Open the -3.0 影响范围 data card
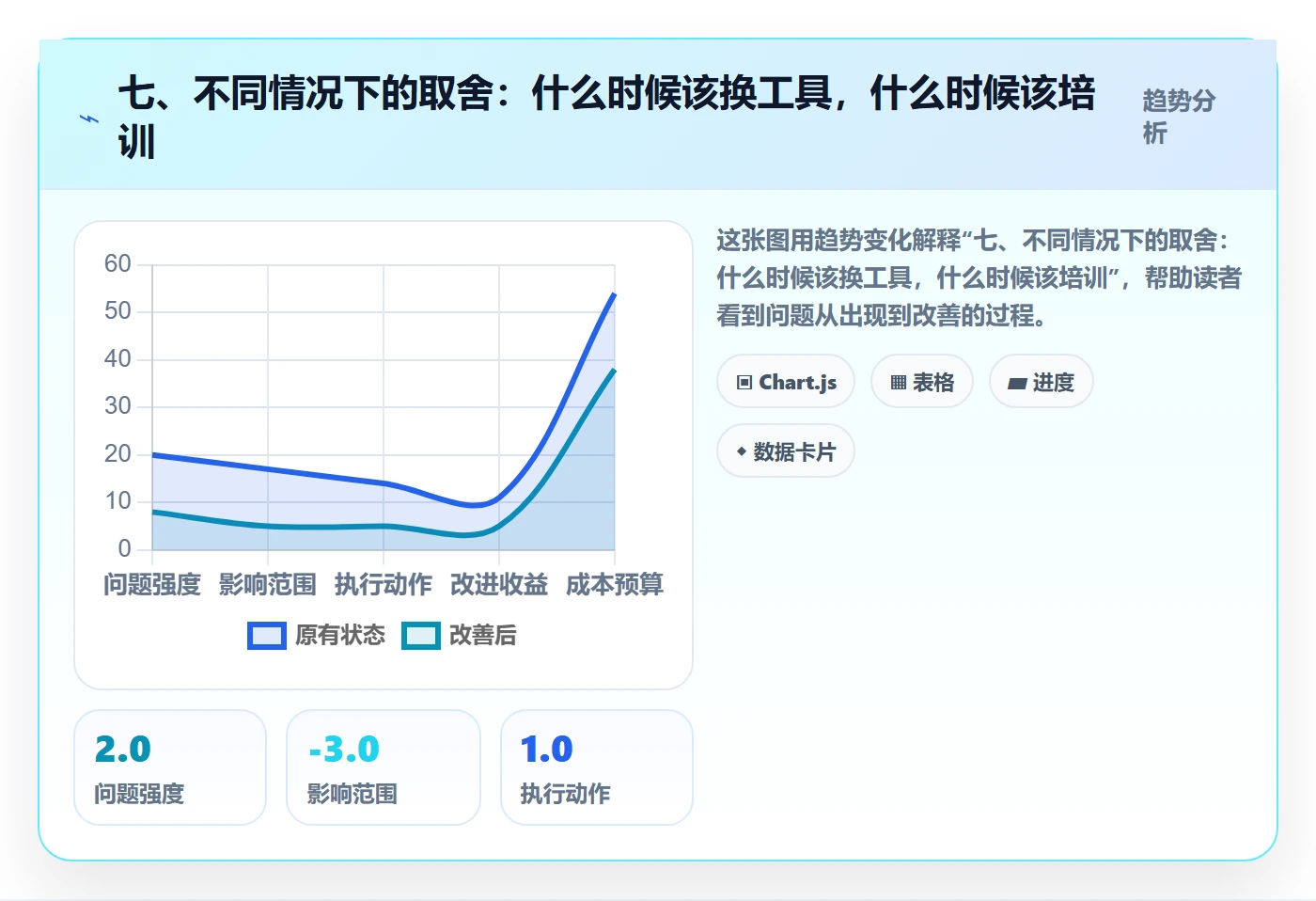1316x901 pixels. pyautogui.click(x=384, y=767)
